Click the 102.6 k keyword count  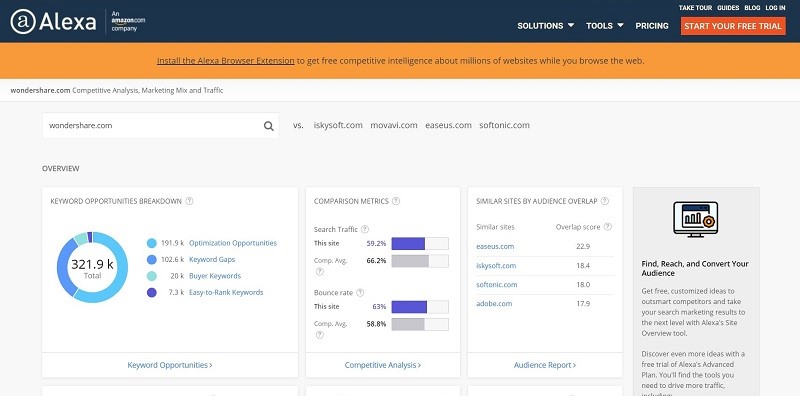pyautogui.click(x=172, y=260)
